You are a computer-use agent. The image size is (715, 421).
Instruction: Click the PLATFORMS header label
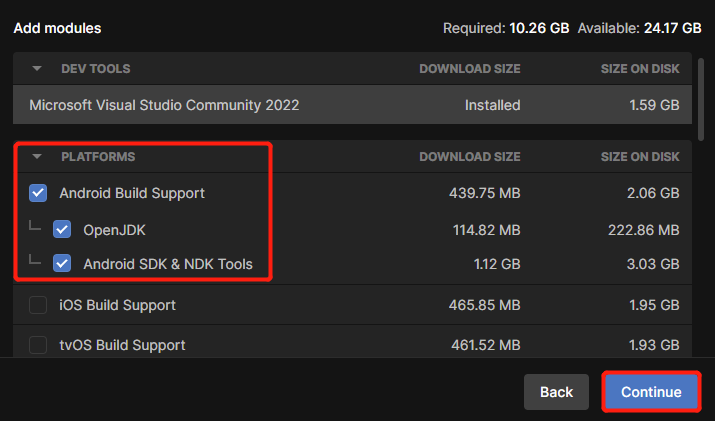pos(98,157)
